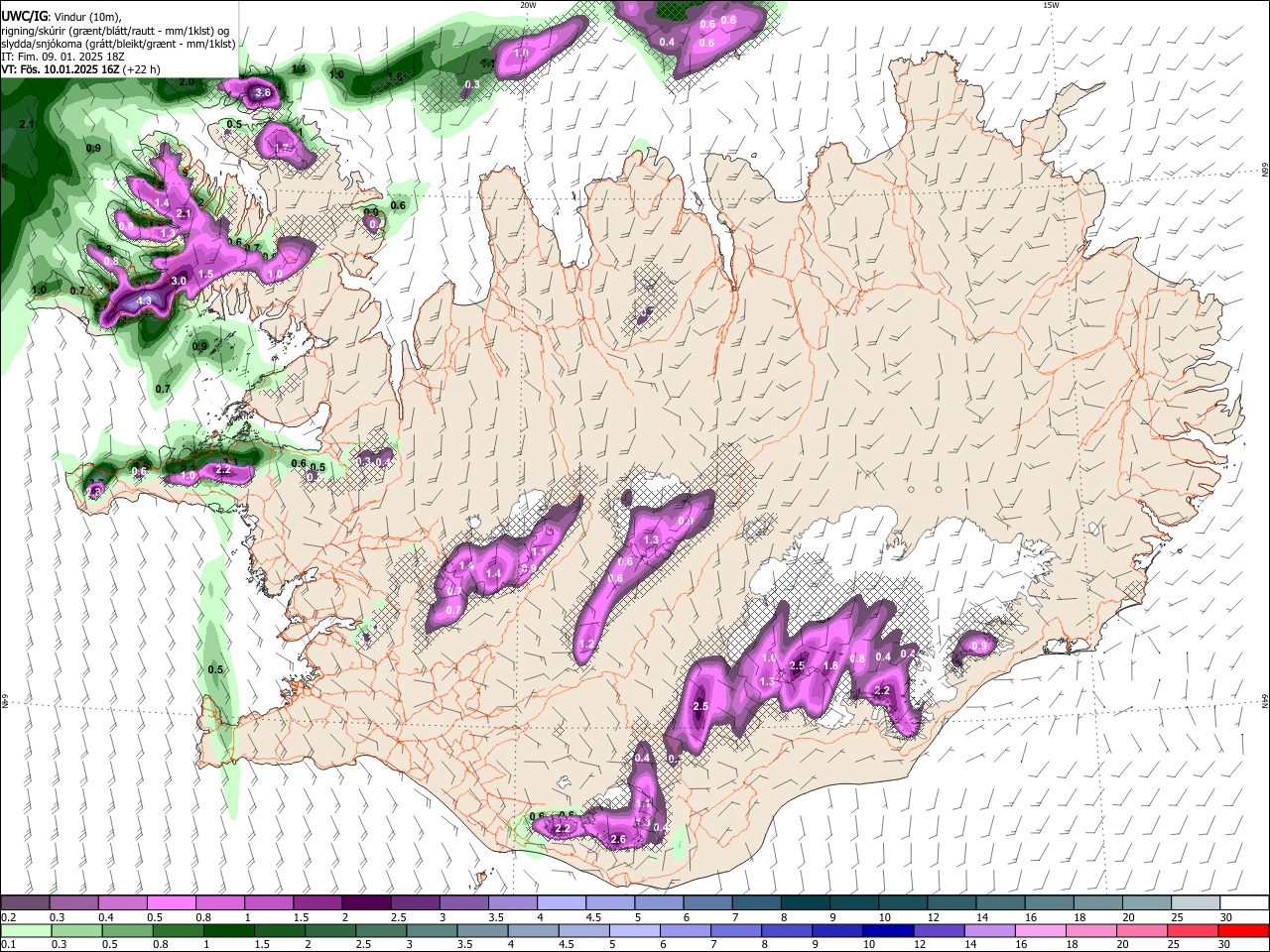Click the 2.6 precipitation value near south coast

618,840
